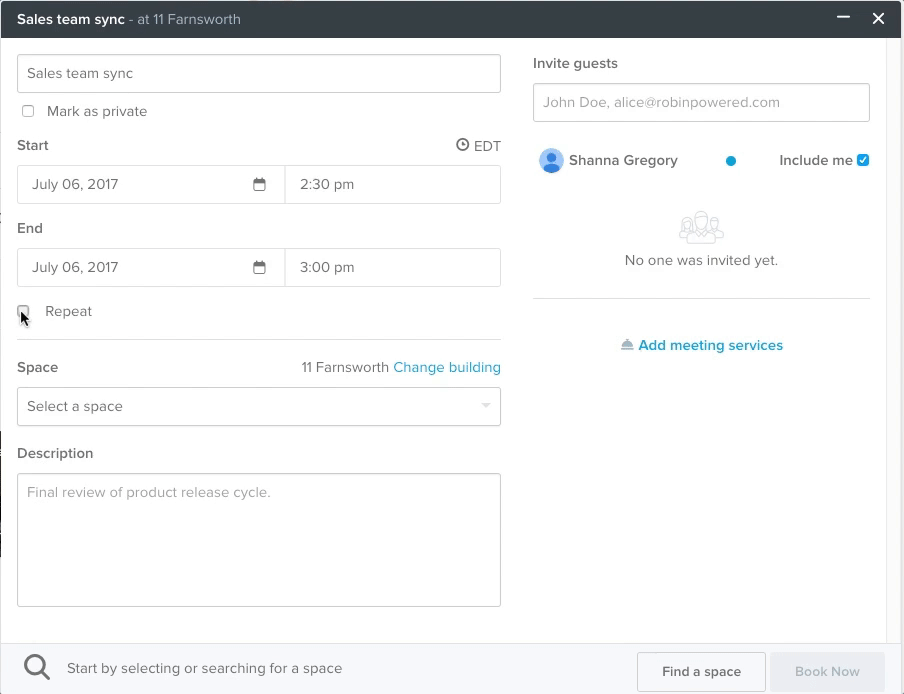Enable the Mark as private checkbox
This screenshot has height=694, width=904.
(x=28, y=111)
